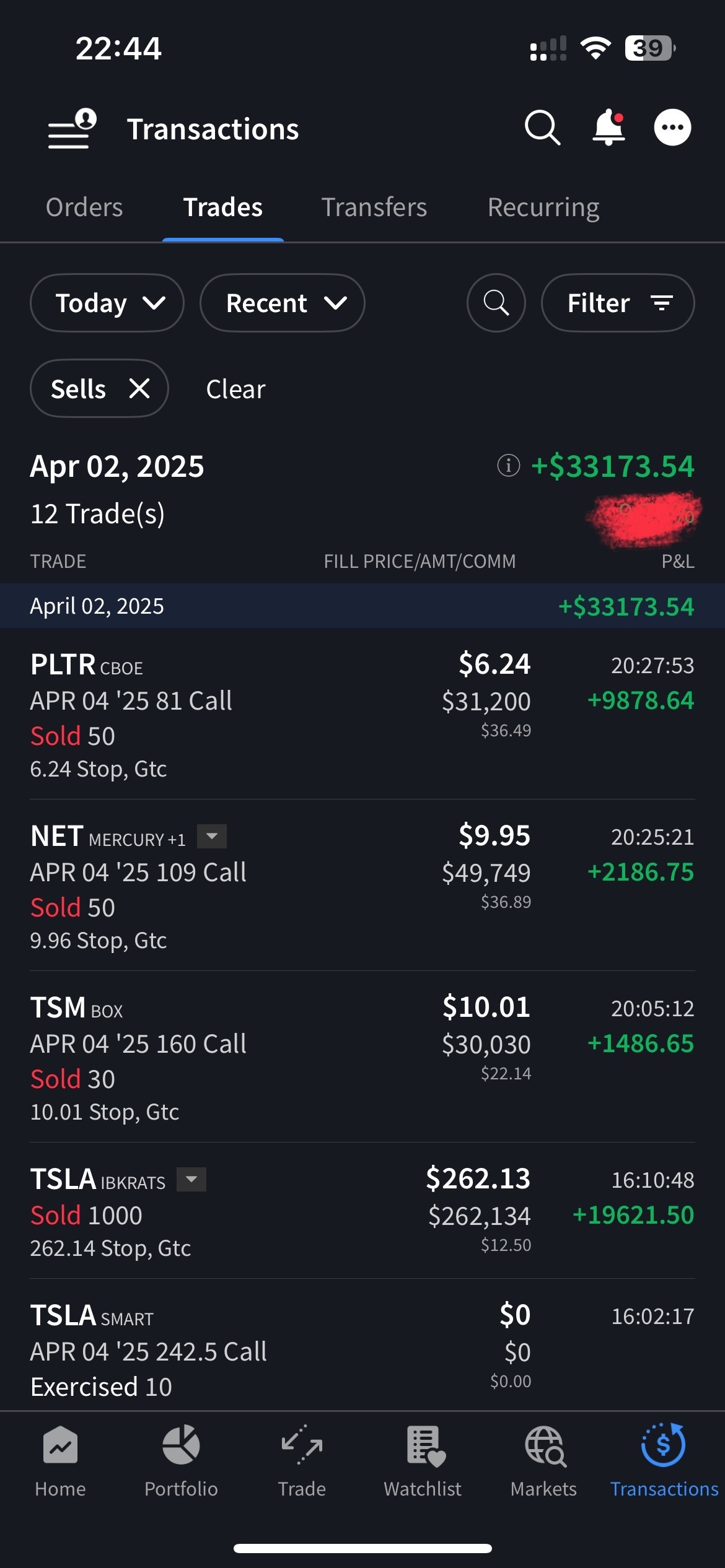Screen dimensions: 725x1568
Task: Switch to the Transfers tab
Action: (374, 207)
